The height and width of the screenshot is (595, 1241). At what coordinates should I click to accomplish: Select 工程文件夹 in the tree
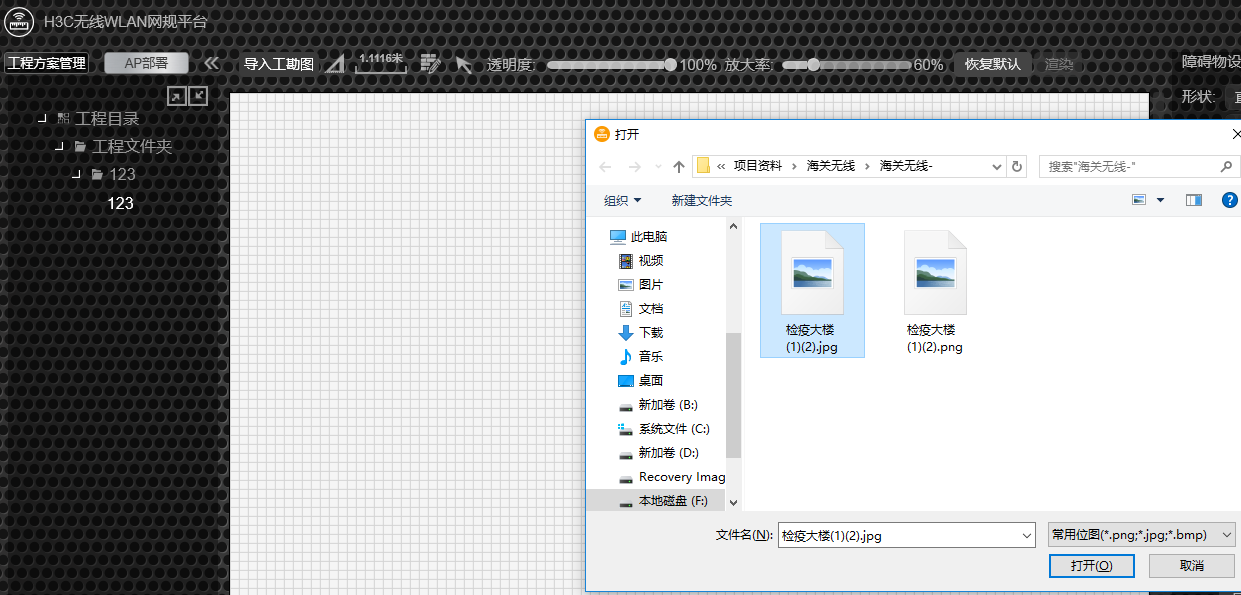[132, 146]
